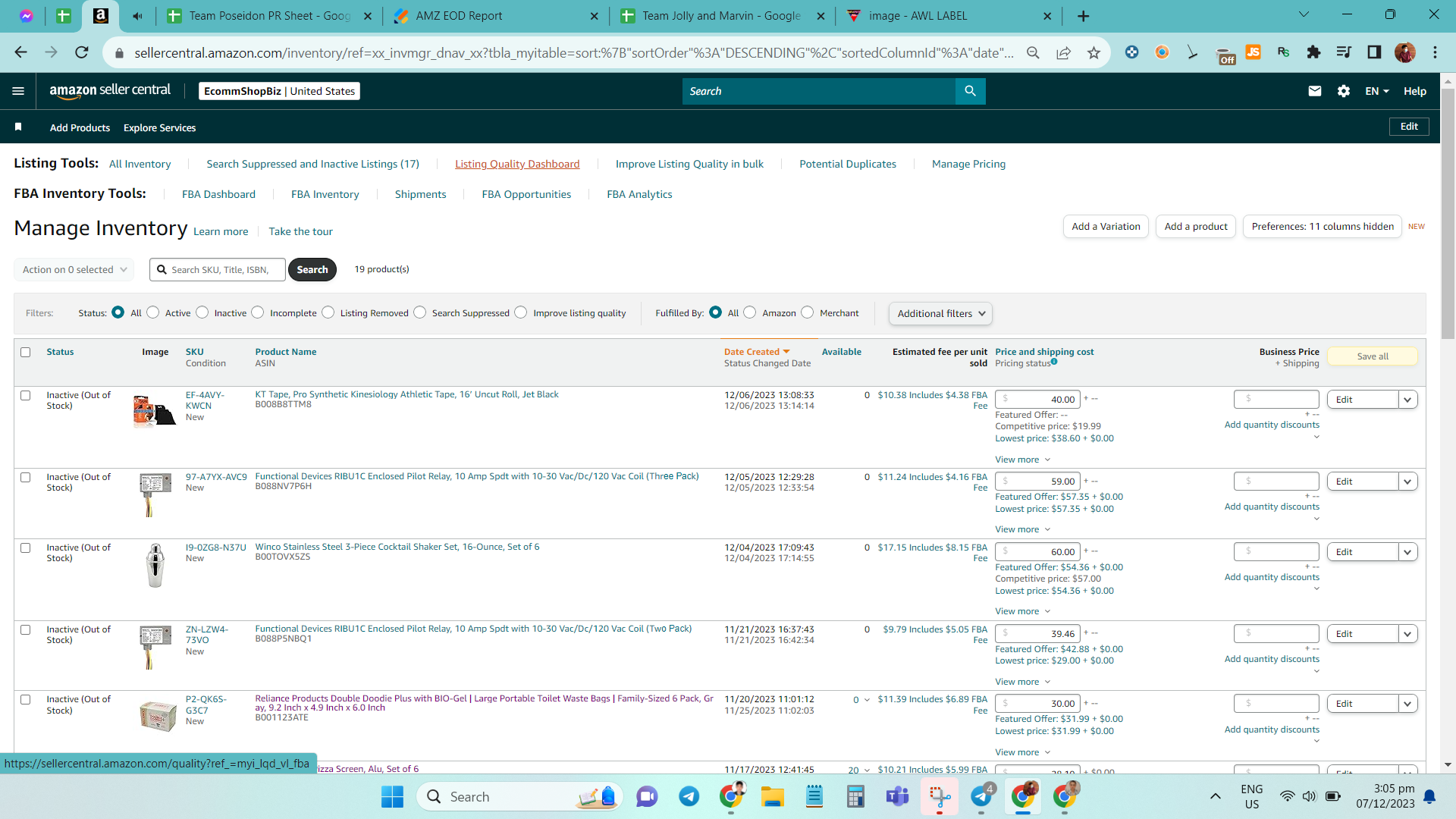Open the Seller Central hamburger menu
The height and width of the screenshot is (819, 1456).
point(18,91)
